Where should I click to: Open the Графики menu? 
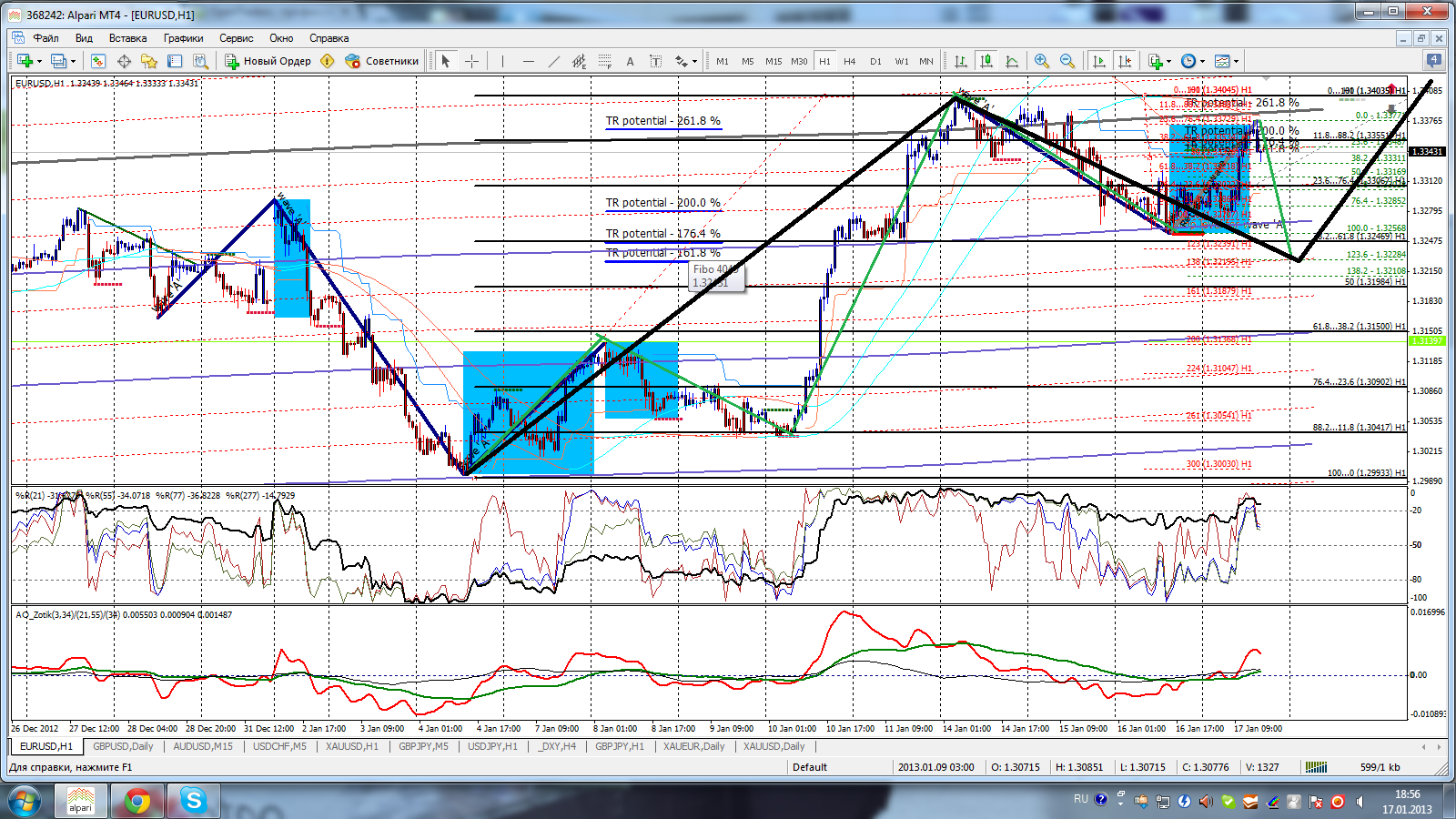[x=183, y=38]
